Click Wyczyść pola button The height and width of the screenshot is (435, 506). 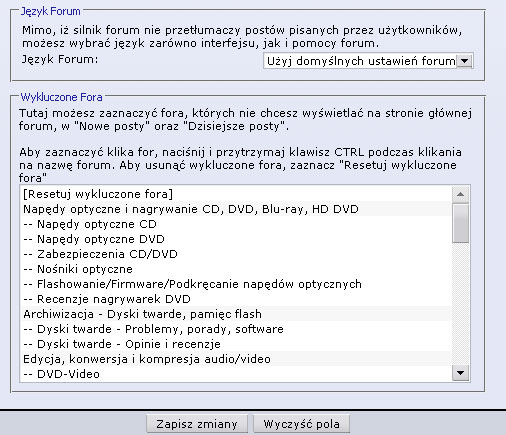pyautogui.click(x=302, y=424)
